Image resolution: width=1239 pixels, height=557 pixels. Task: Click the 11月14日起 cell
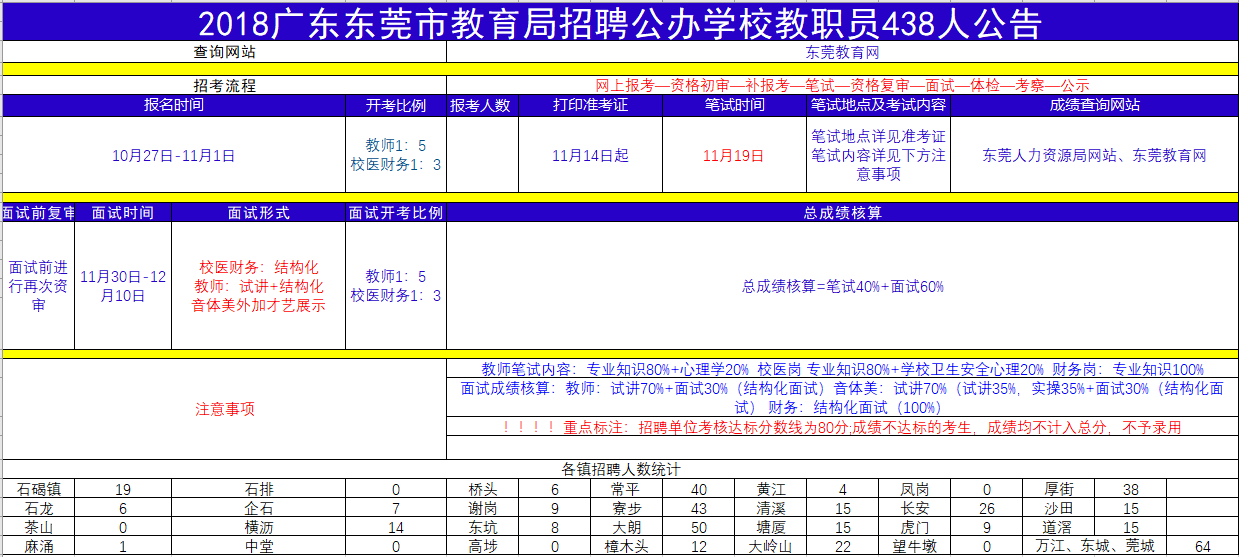[590, 155]
